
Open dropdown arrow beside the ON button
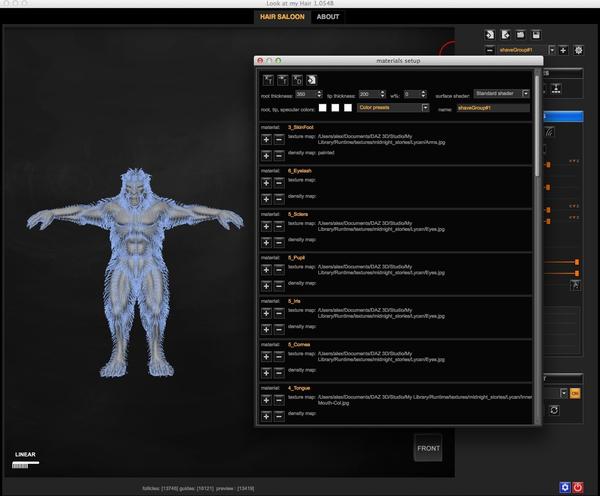click(x=564, y=393)
